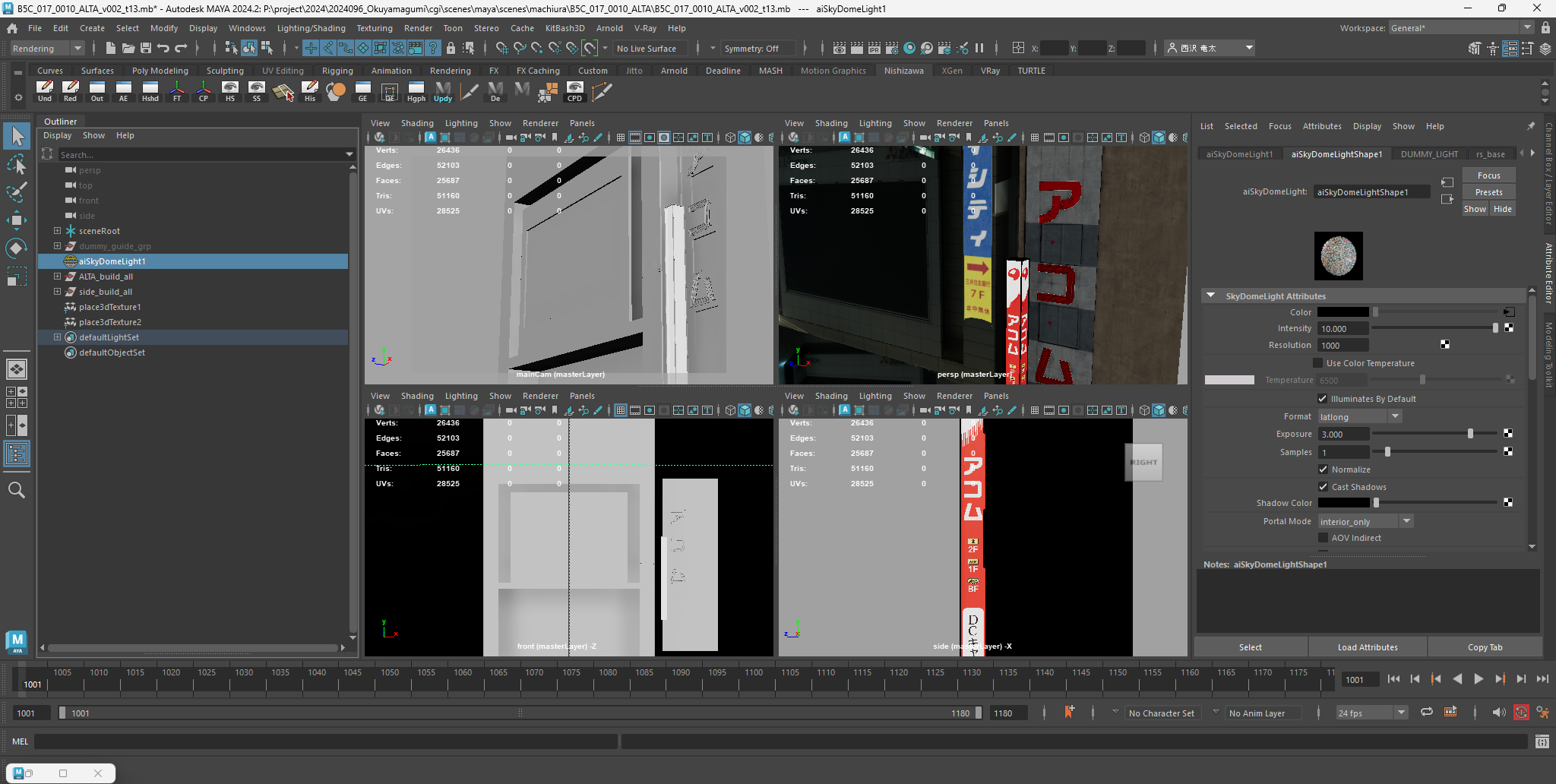This screenshot has width=1556, height=784.
Task: Expand the ALTA_build_all node
Action: coord(57,277)
